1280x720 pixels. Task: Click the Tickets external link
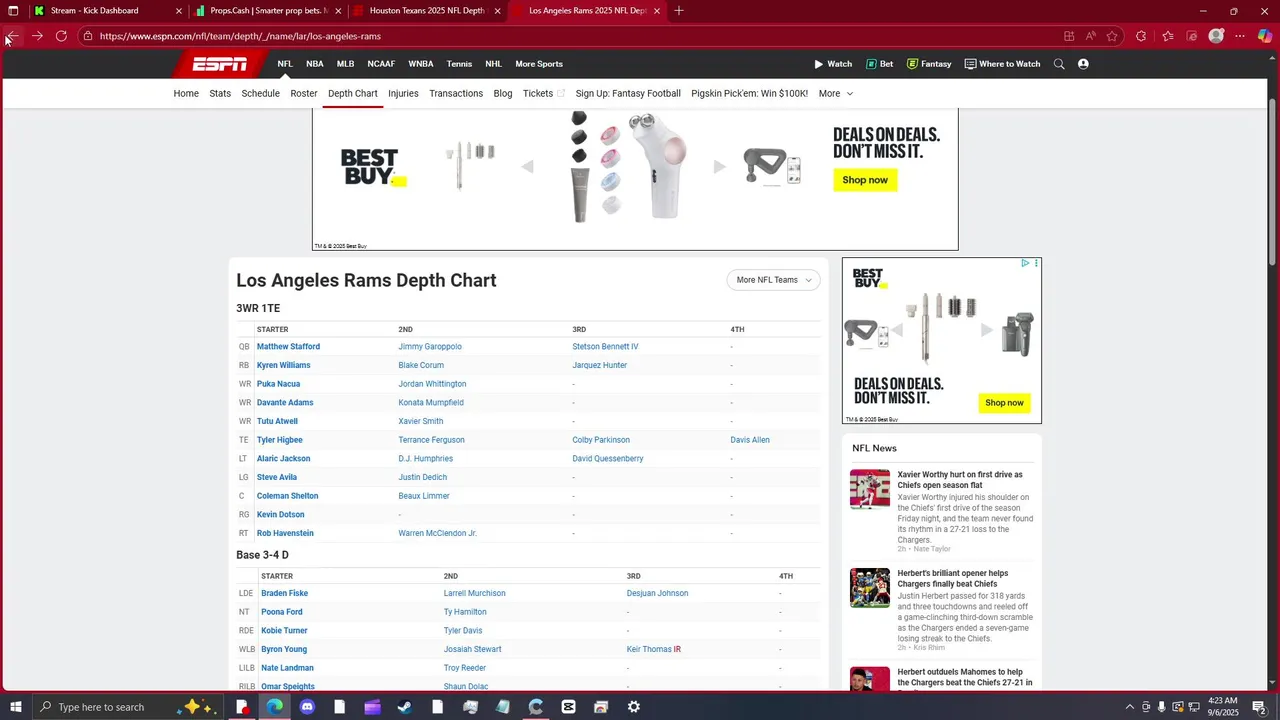pos(543,93)
